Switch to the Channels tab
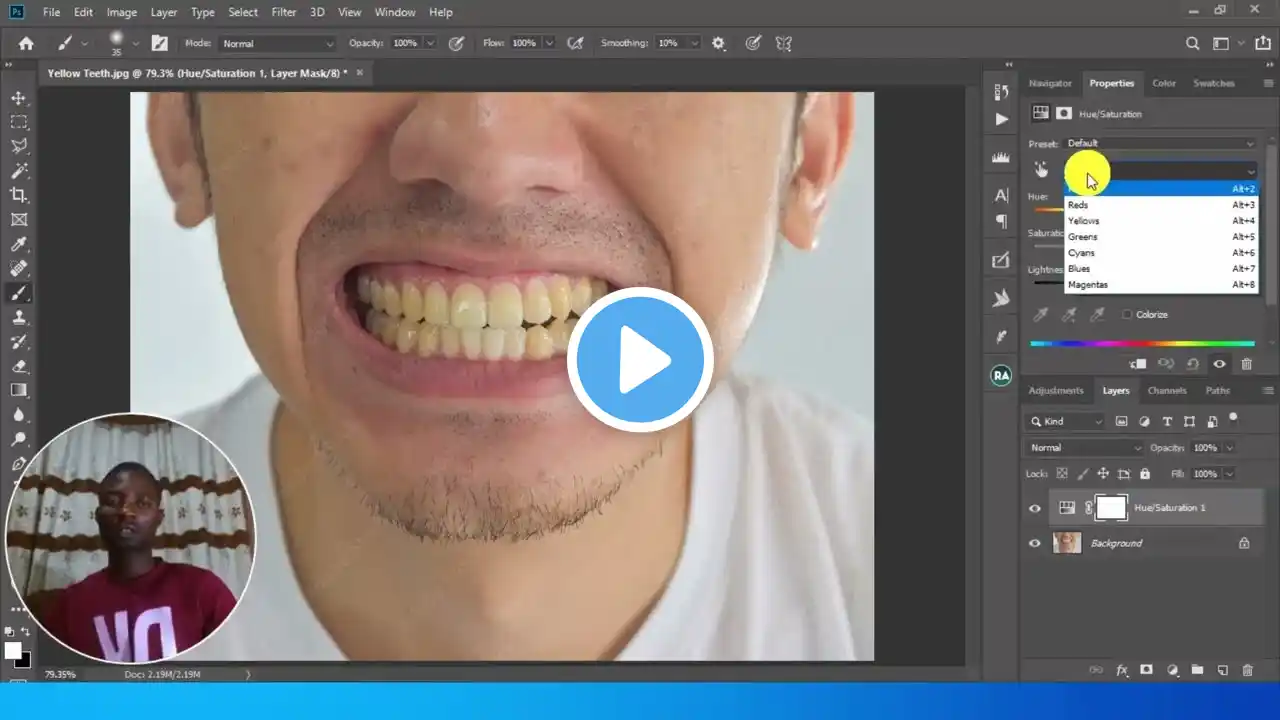This screenshot has width=1280, height=720. pos(1166,390)
